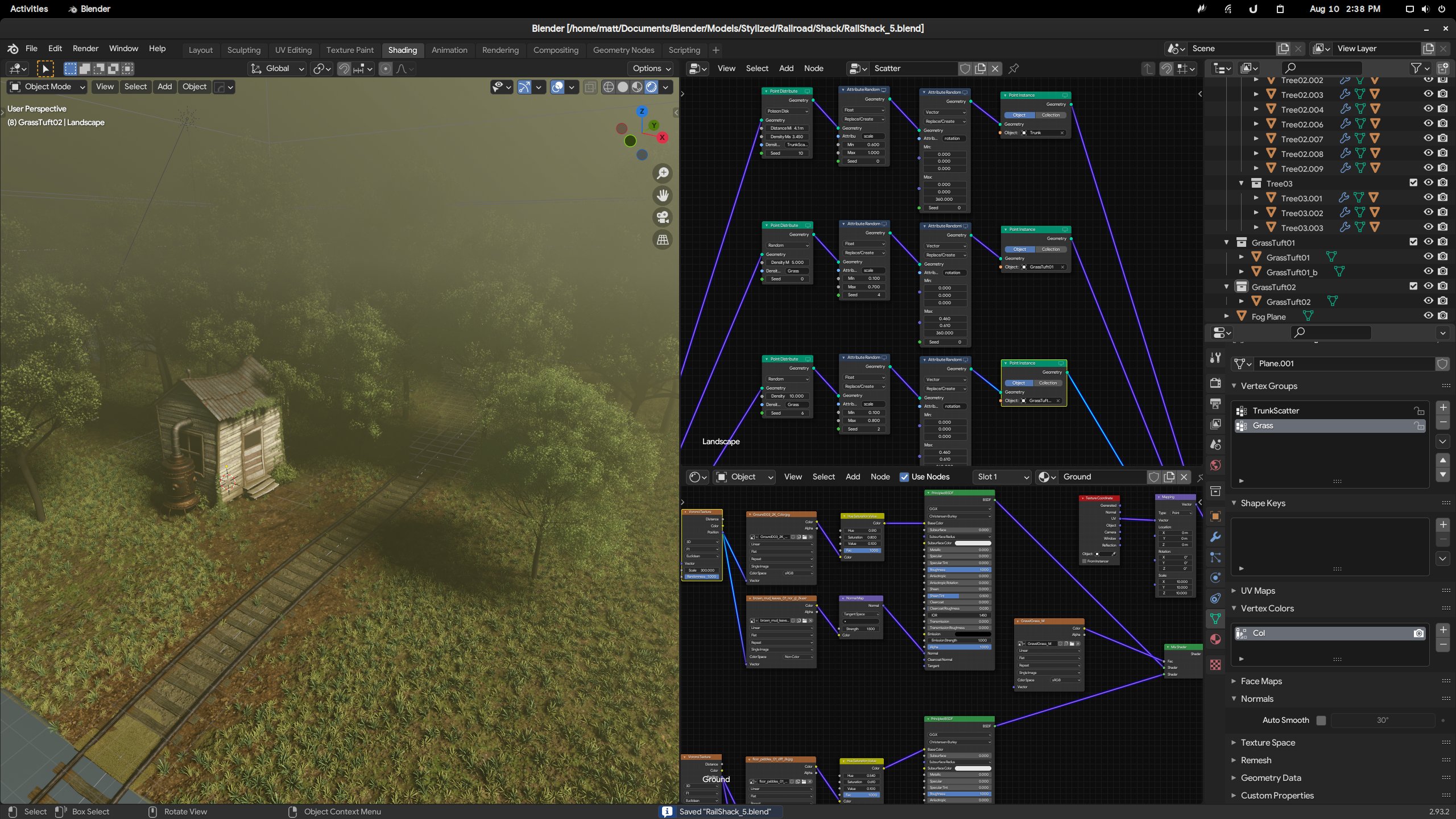Image resolution: width=1456 pixels, height=819 pixels.
Task: Open the Modifier properties wrench tab
Action: pyautogui.click(x=1215, y=536)
